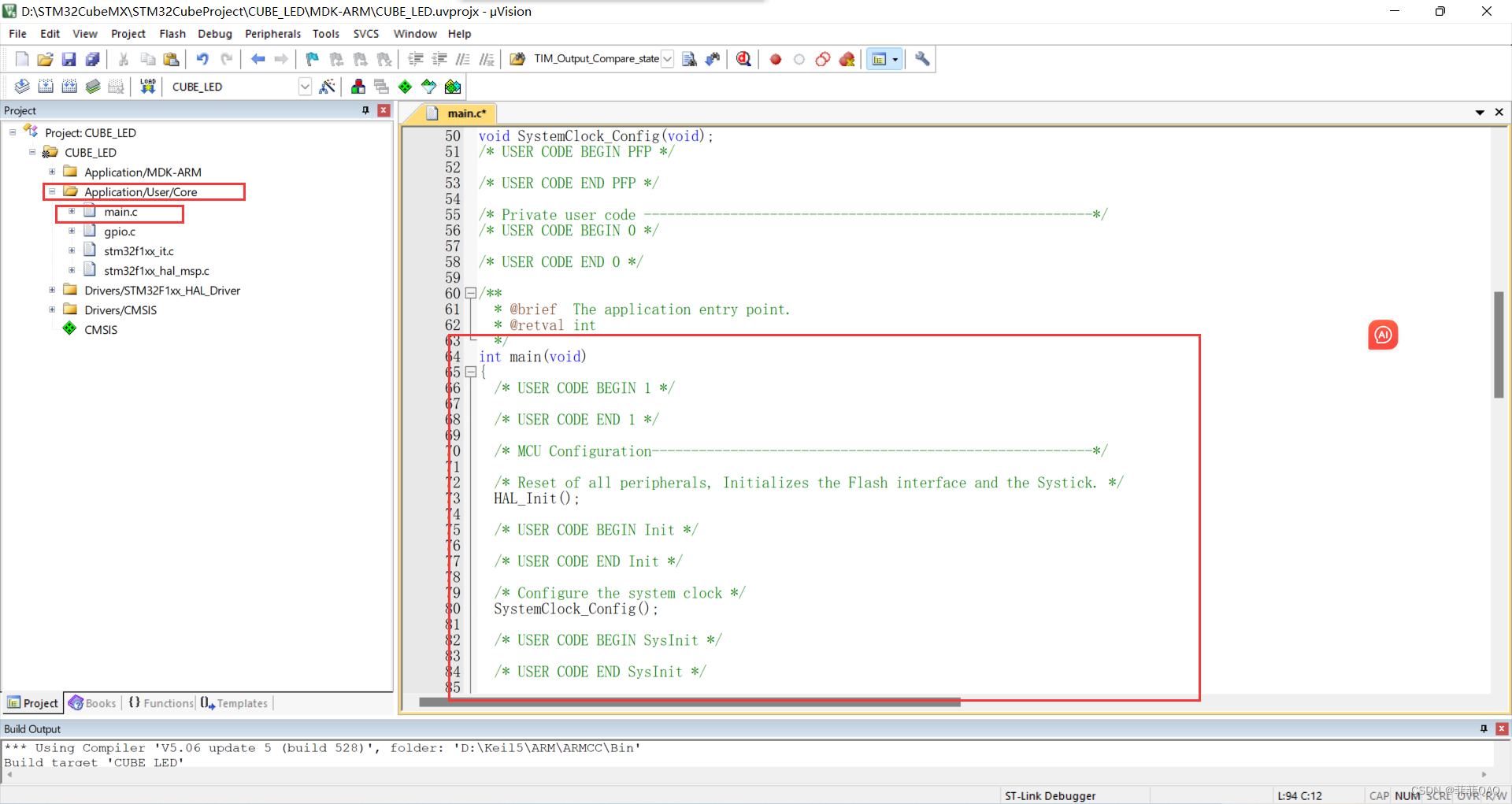The width and height of the screenshot is (1512, 804).
Task: Open Manage Project Items colored blocks icon
Action: click(x=358, y=87)
